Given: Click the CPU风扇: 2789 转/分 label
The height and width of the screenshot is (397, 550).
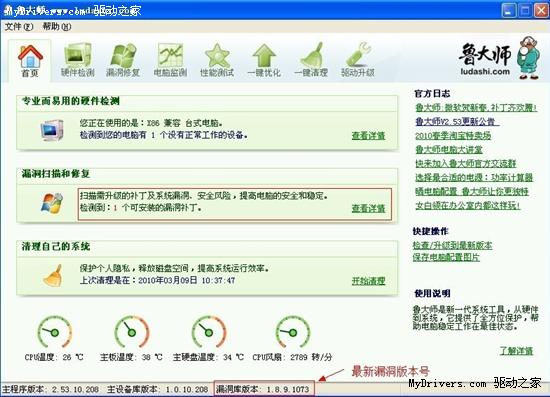Looking at the screenshot, I should [292, 357].
